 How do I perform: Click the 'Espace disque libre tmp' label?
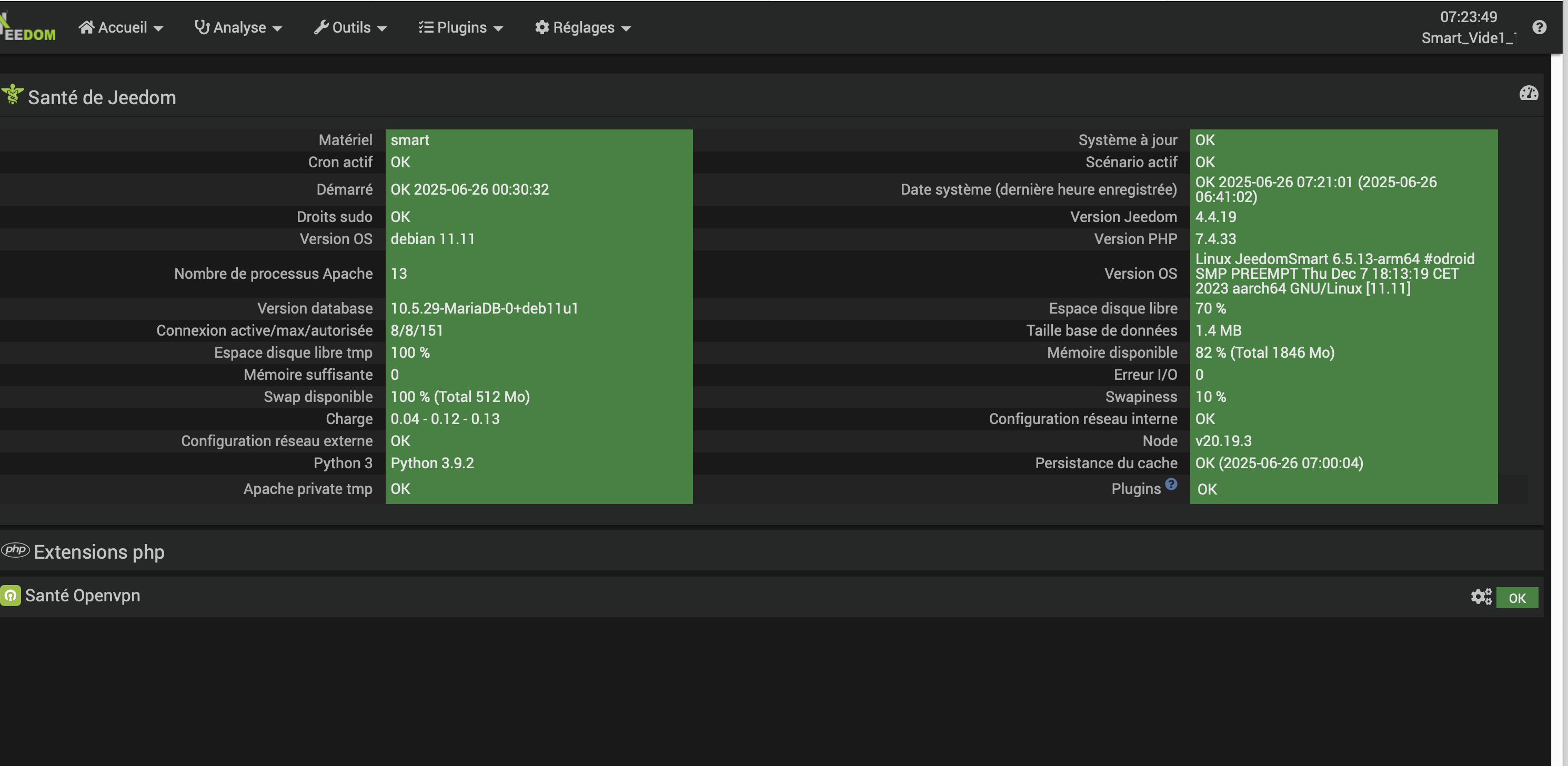click(x=294, y=353)
